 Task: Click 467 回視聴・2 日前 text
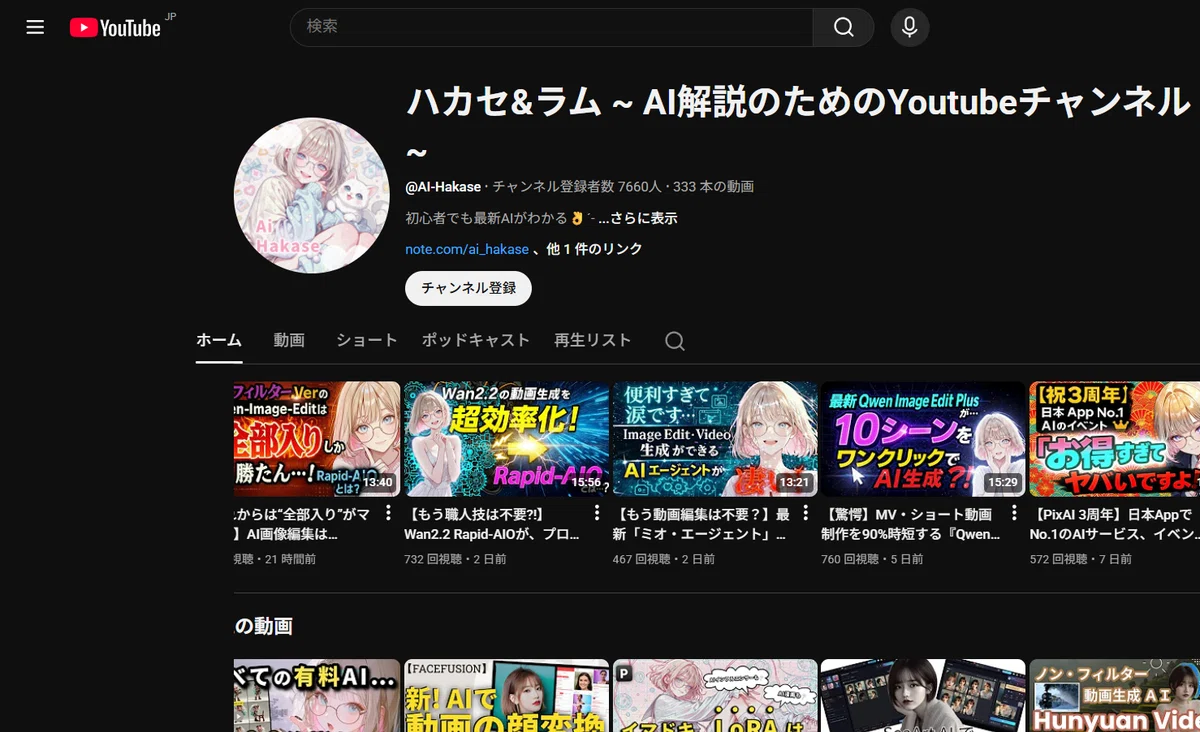point(663,559)
